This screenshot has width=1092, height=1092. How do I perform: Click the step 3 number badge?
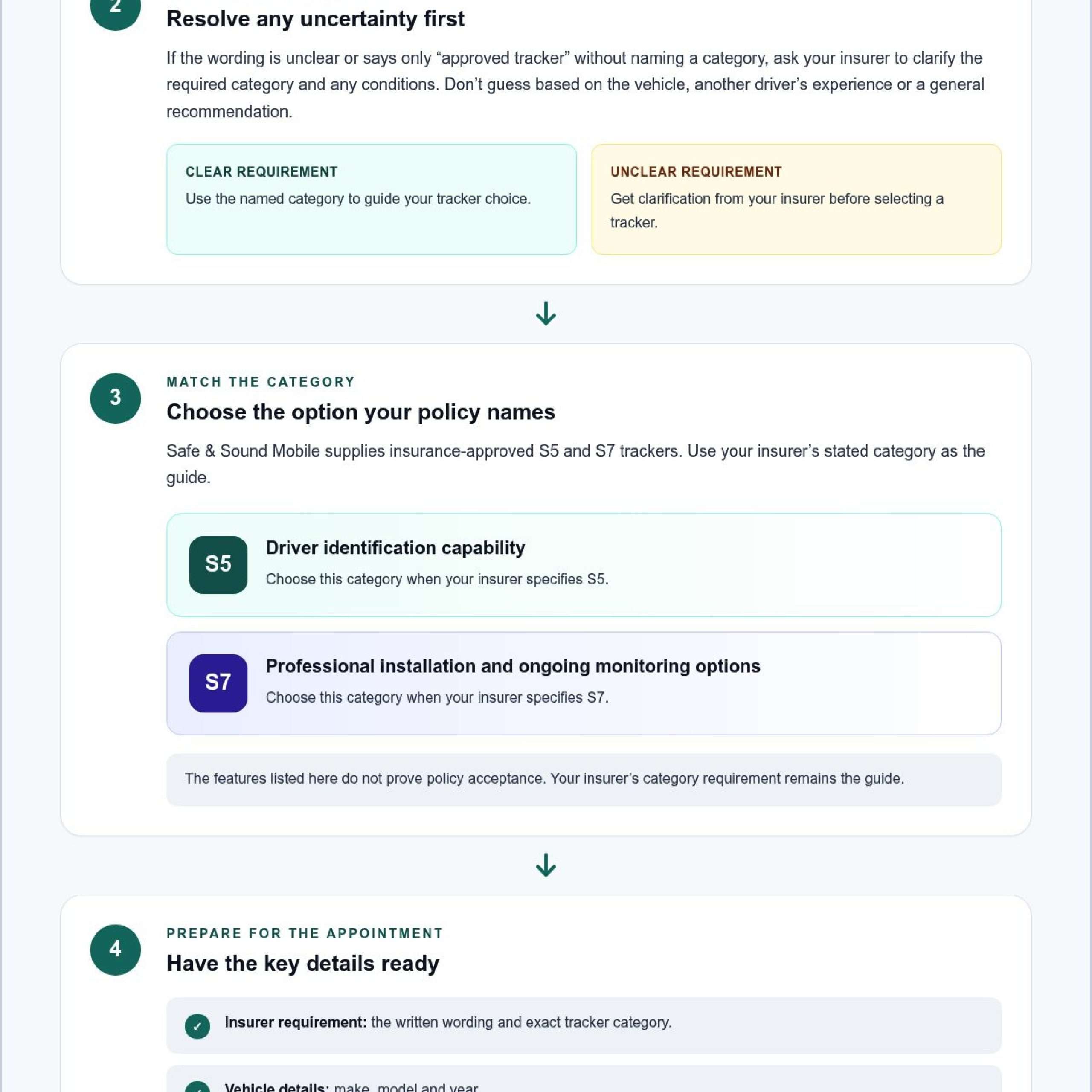pyautogui.click(x=115, y=398)
